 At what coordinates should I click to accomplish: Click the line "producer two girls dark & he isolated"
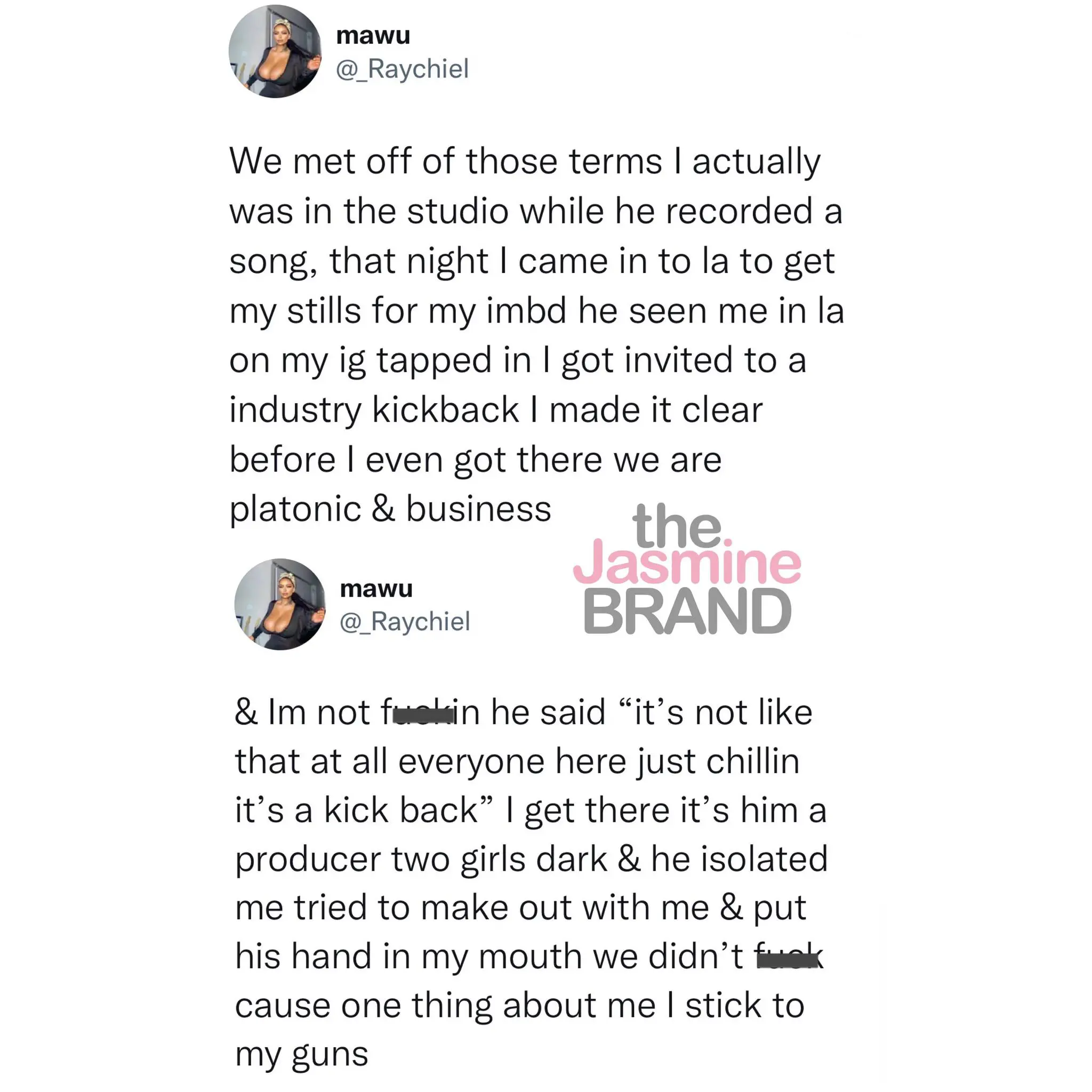pyautogui.click(x=531, y=859)
